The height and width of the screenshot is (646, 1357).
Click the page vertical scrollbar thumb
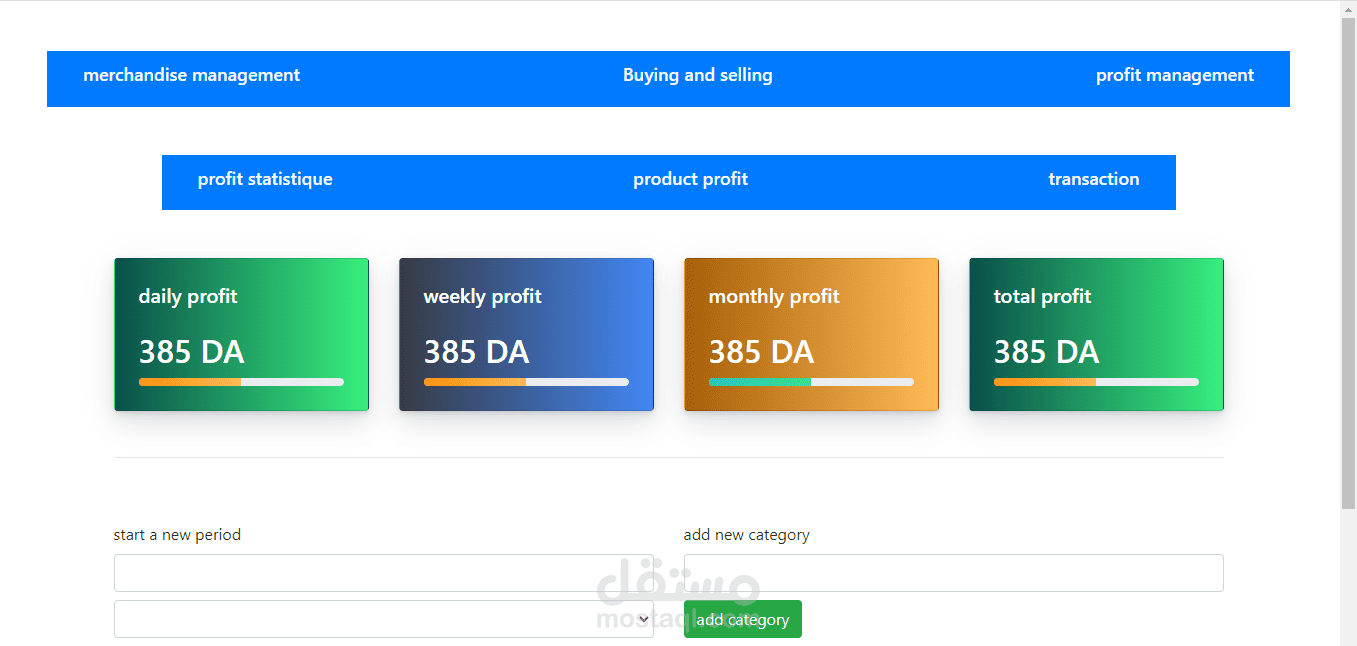[1348, 263]
